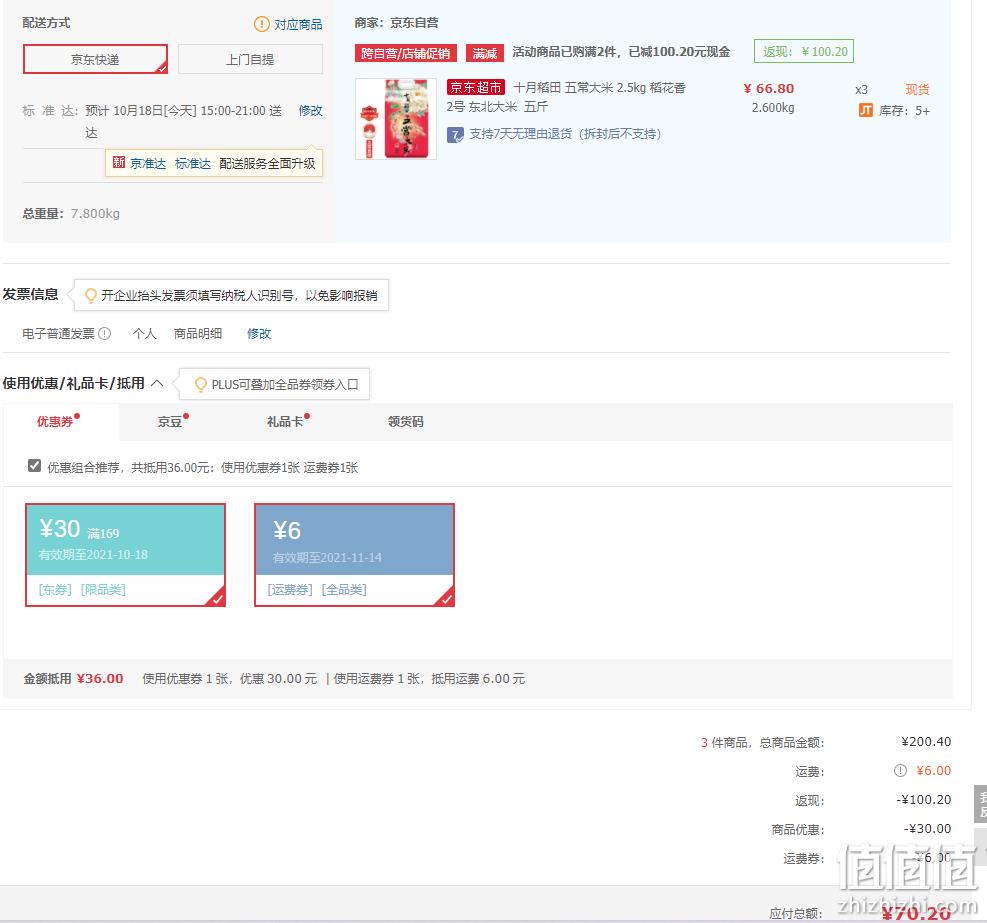Deselect the ¥6 运费券 coupon card
Image resolution: width=987 pixels, height=923 pixels.
(x=354, y=555)
